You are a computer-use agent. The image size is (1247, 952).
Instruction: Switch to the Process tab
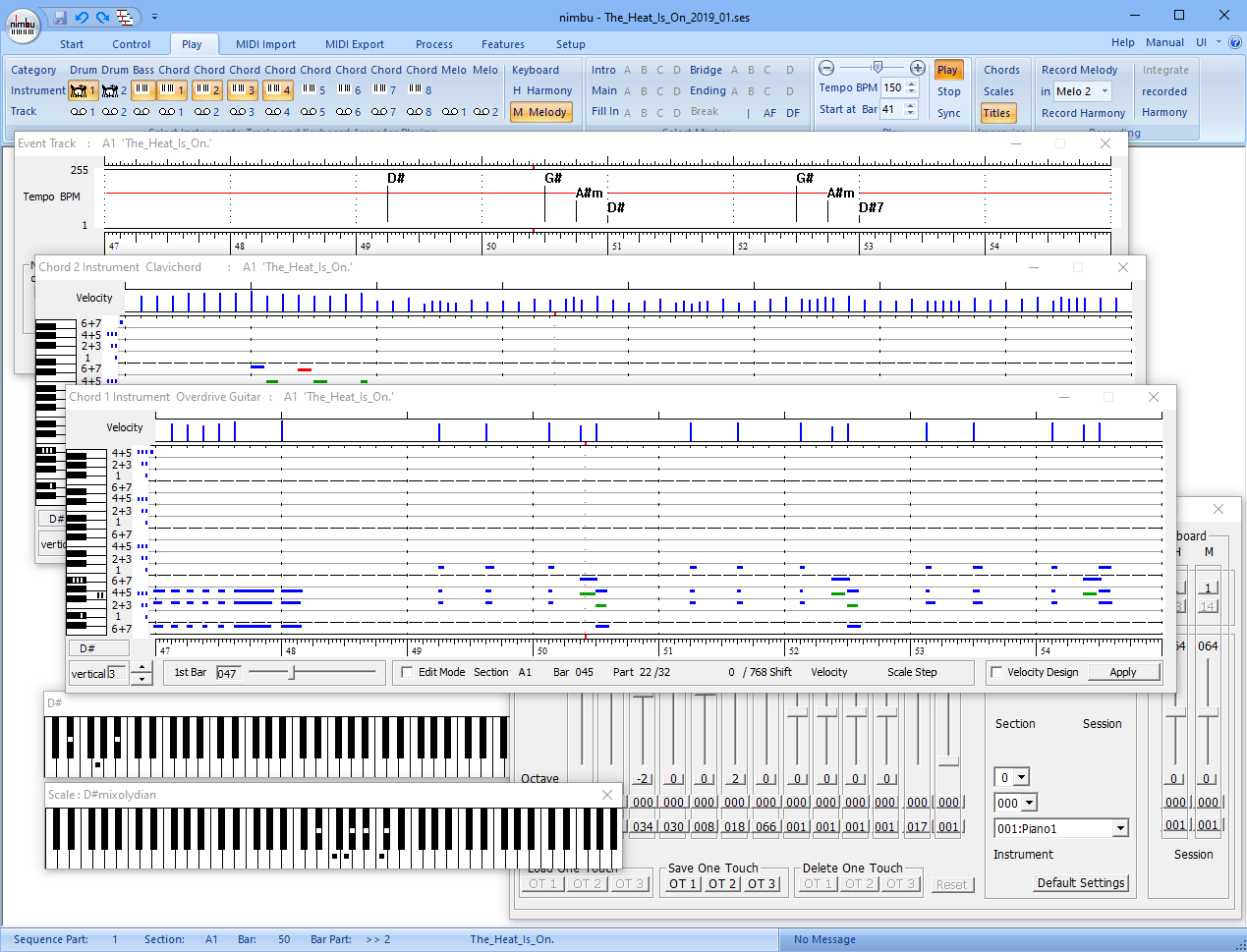433,44
